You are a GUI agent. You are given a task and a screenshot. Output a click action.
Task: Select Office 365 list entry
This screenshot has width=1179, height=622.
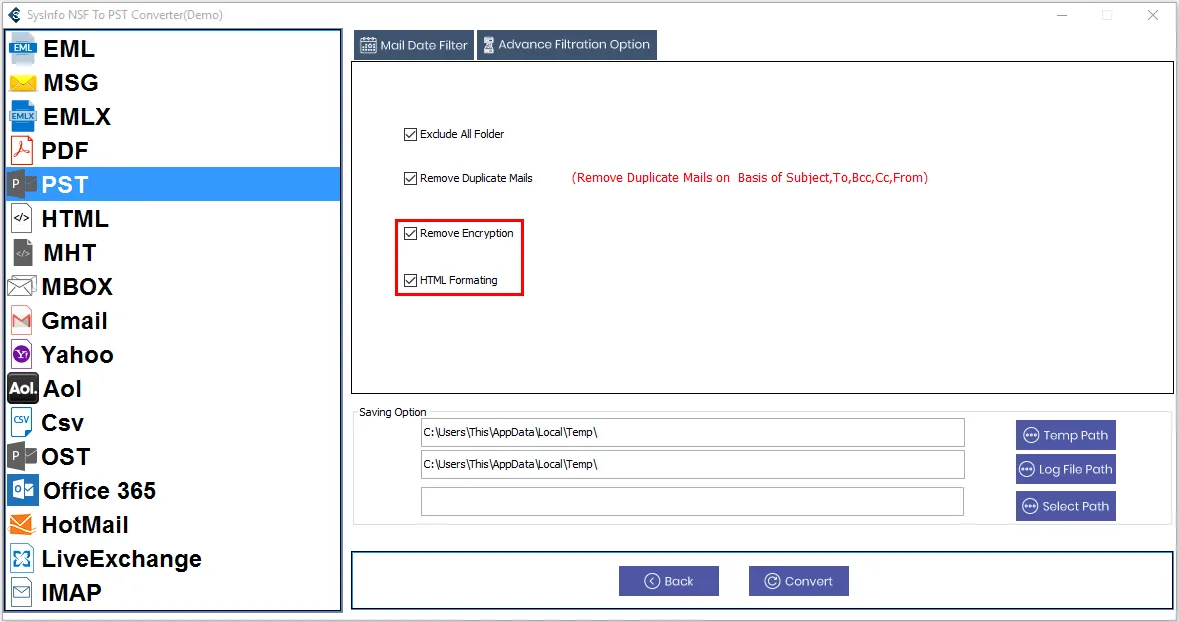point(99,490)
